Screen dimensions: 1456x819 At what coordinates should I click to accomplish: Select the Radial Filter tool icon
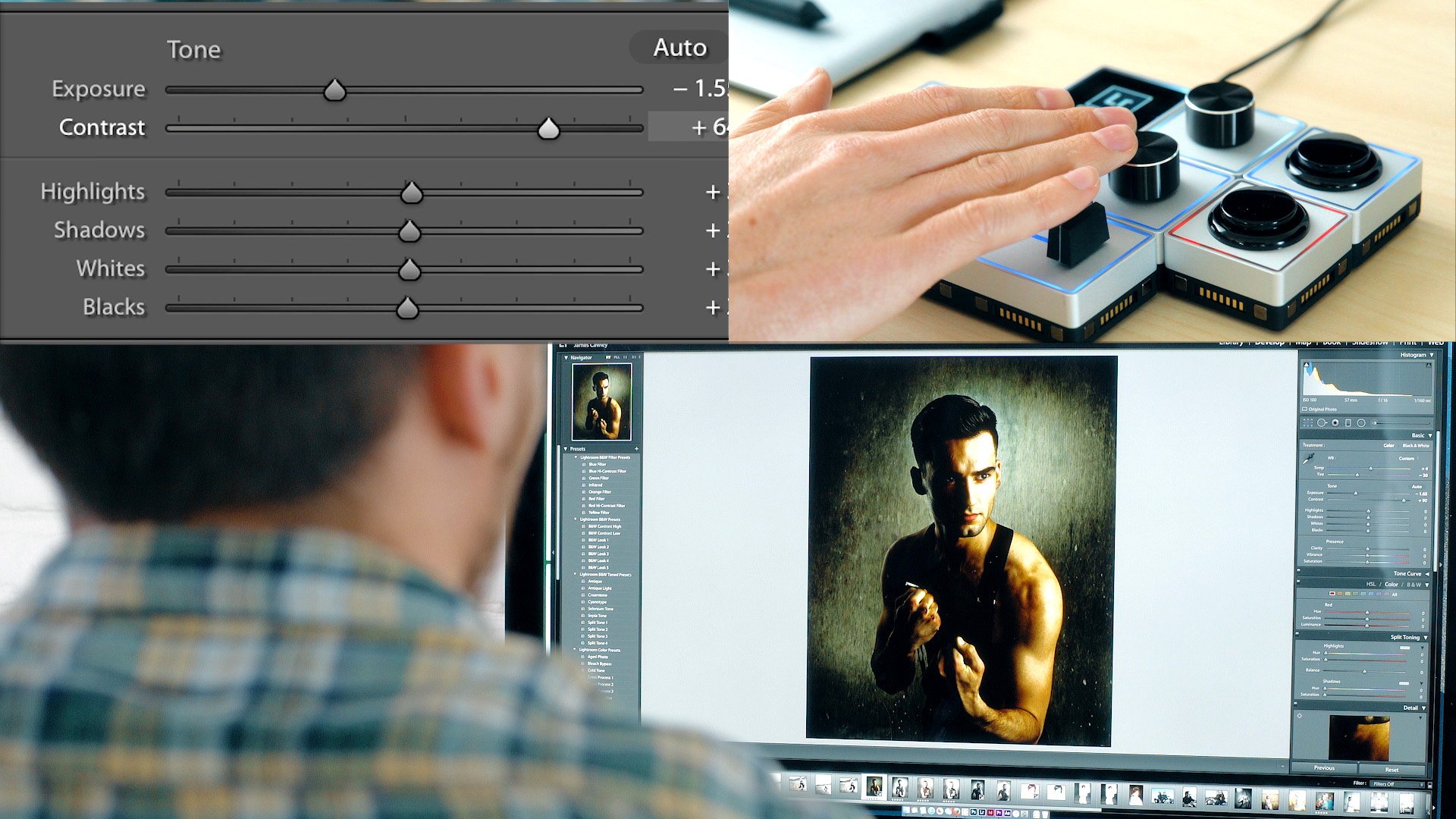coord(1361,422)
